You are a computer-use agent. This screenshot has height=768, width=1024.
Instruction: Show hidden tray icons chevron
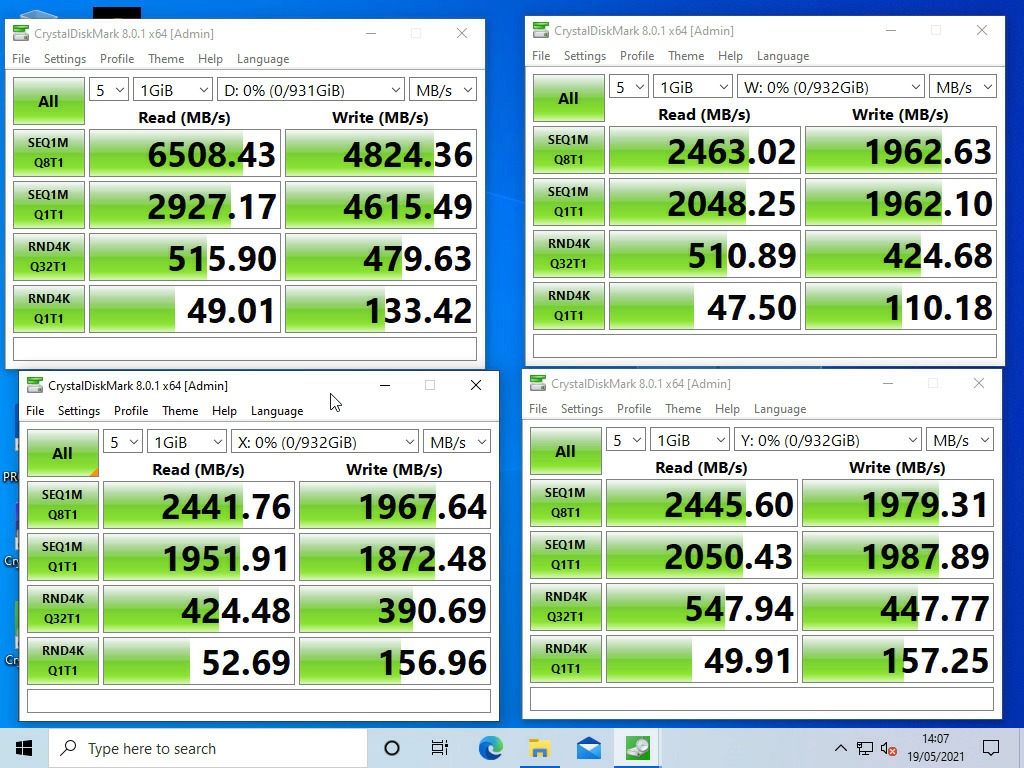[x=840, y=748]
